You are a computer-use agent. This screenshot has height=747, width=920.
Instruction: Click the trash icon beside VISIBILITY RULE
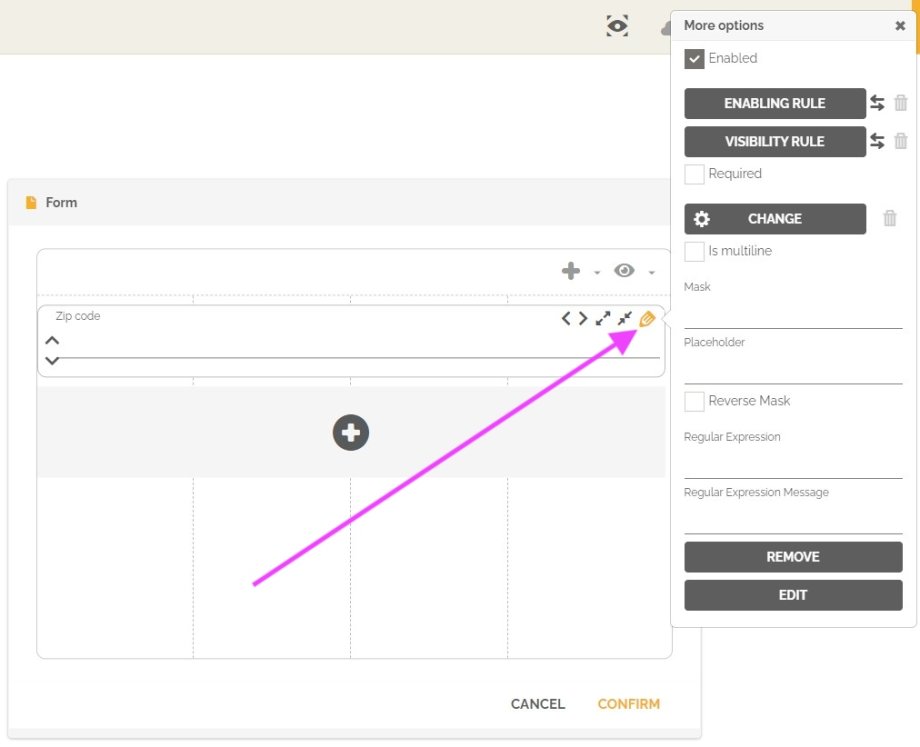(900, 141)
